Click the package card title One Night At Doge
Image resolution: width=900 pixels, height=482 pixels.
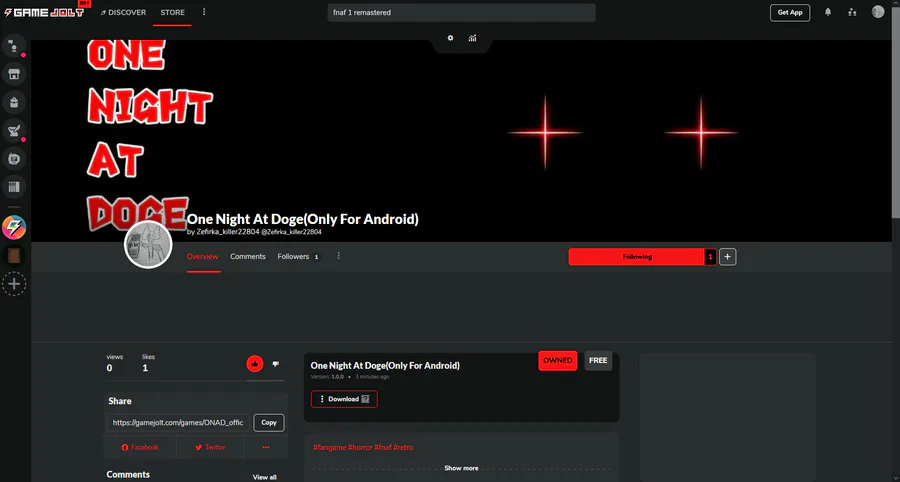[385, 366]
